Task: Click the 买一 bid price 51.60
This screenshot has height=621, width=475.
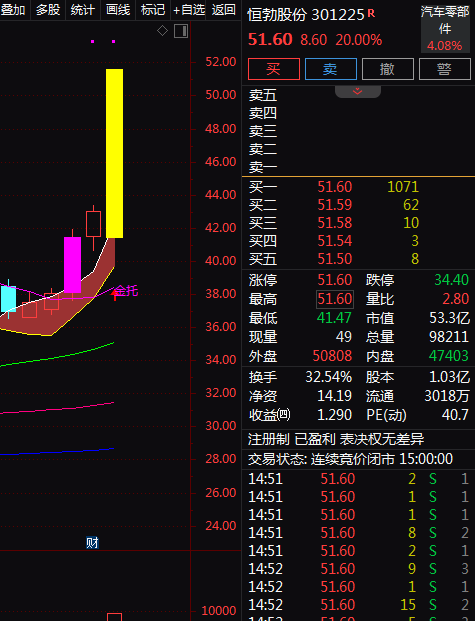Action: 335,187
